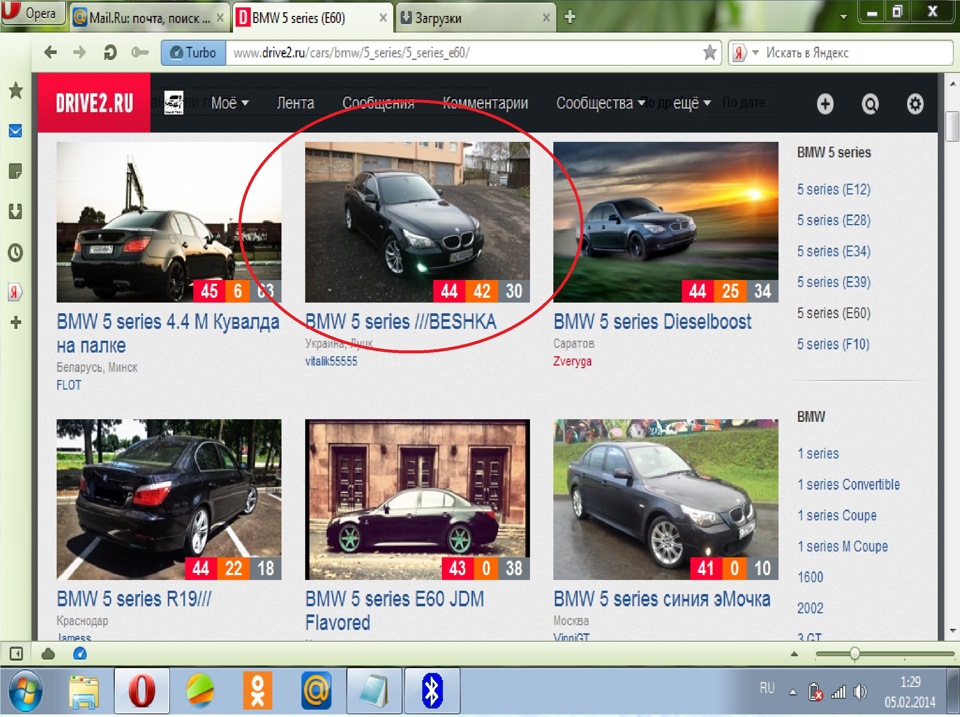Viewport: 960px width, 717px height.
Task: Select 5 series (E12) in sidebar
Action: click(x=833, y=189)
